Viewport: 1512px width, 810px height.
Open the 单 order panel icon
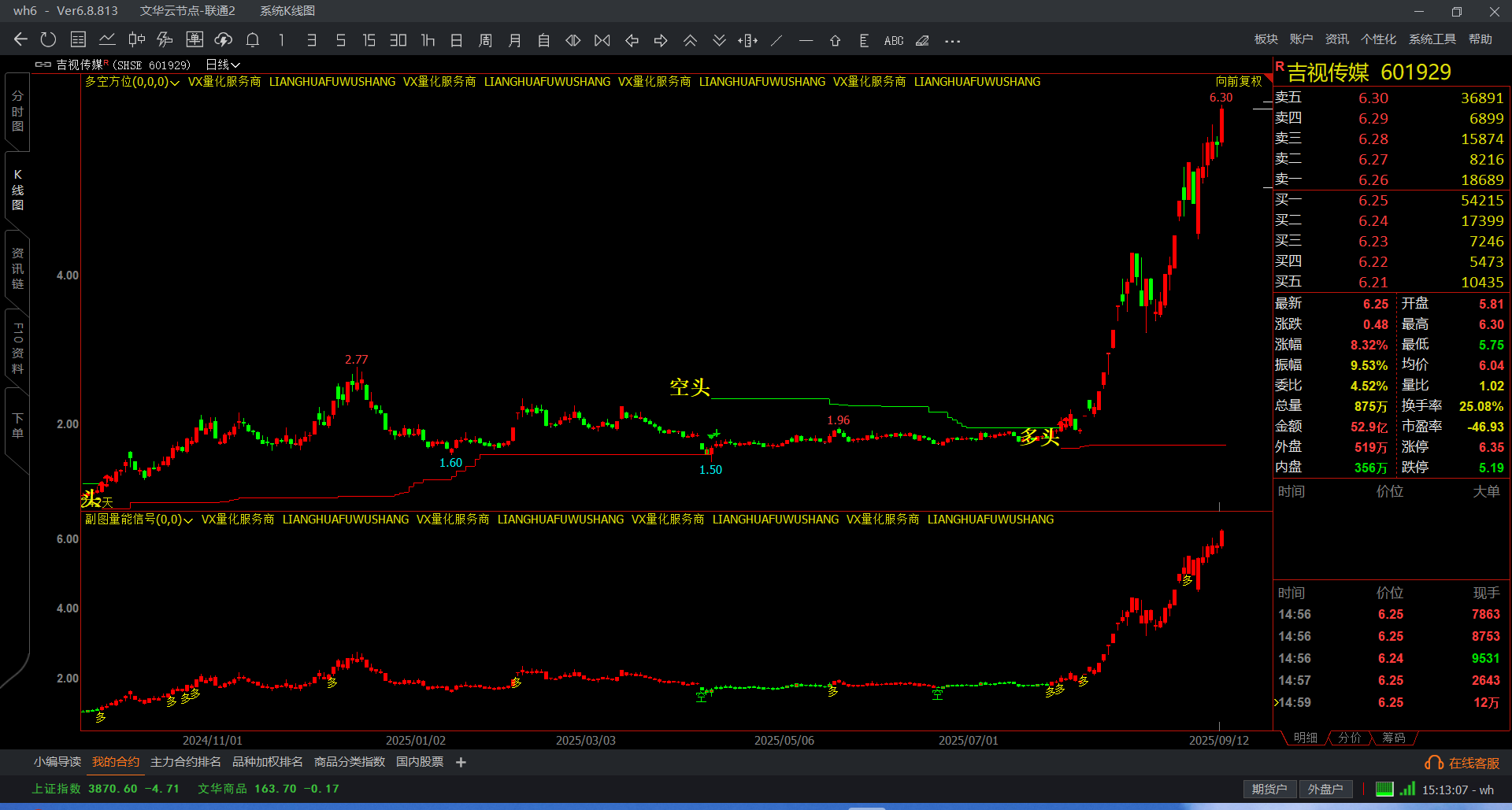tap(195, 39)
